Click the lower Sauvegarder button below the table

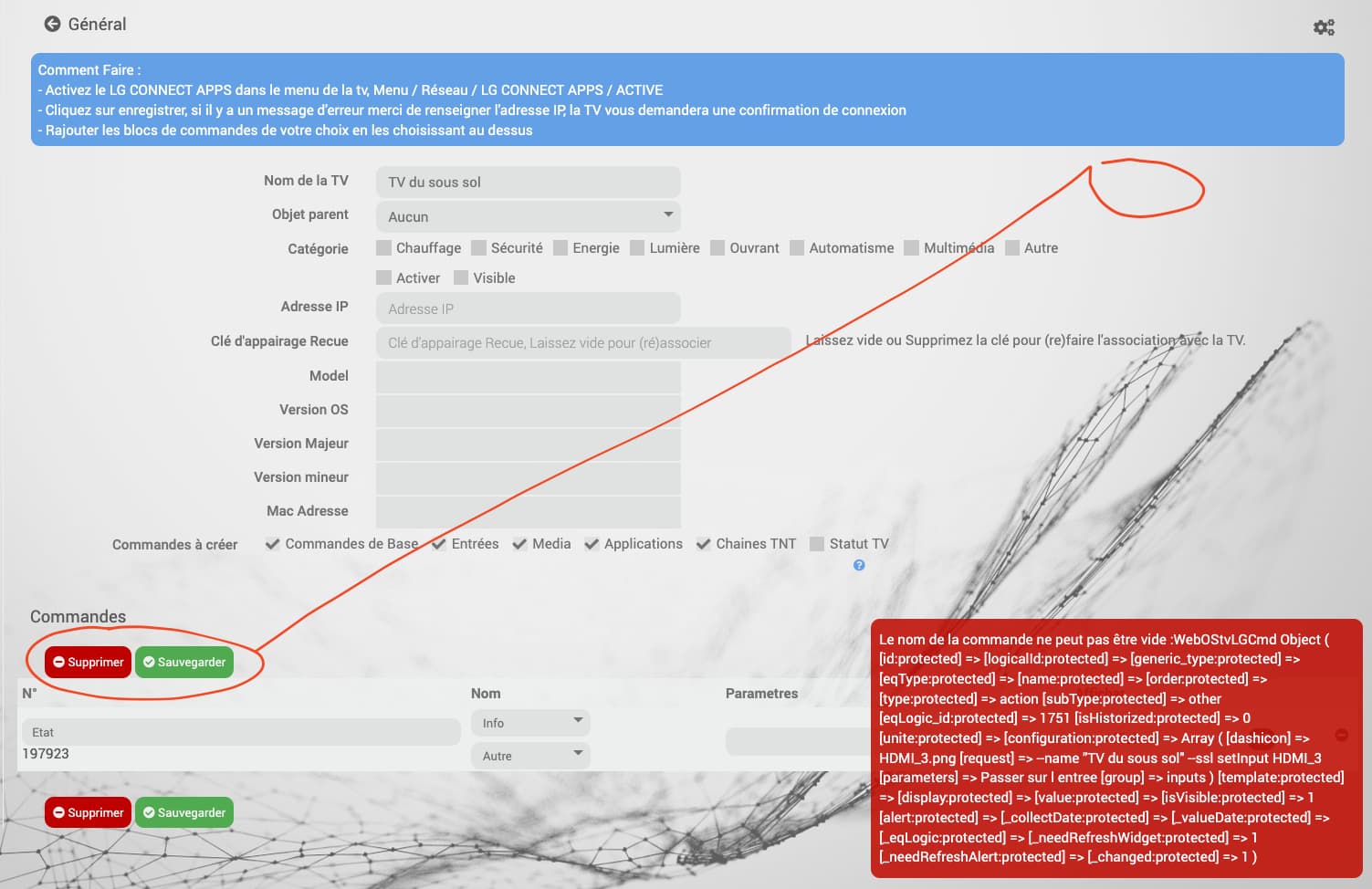[184, 812]
